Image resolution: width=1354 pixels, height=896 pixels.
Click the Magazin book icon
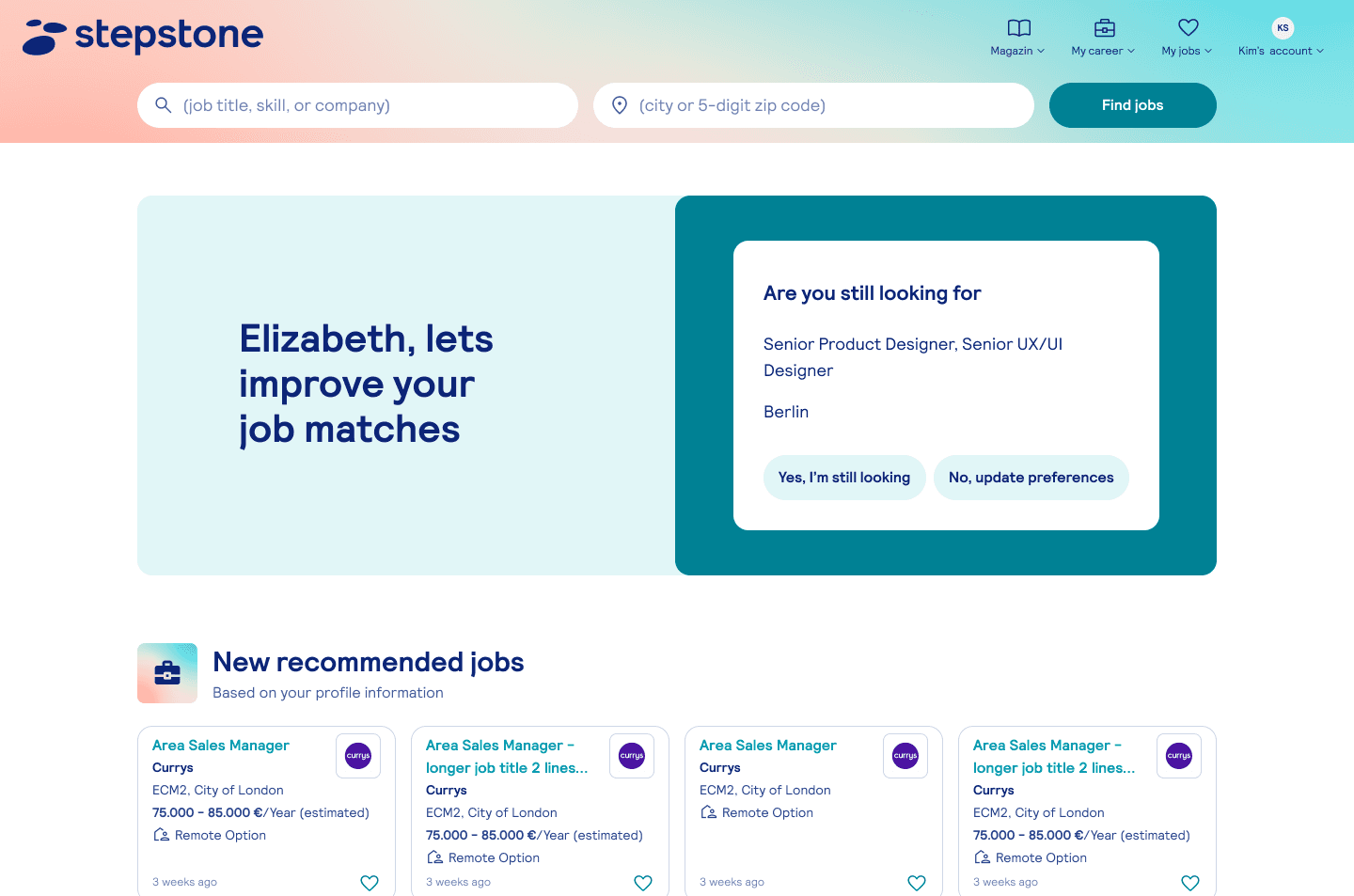click(1016, 27)
